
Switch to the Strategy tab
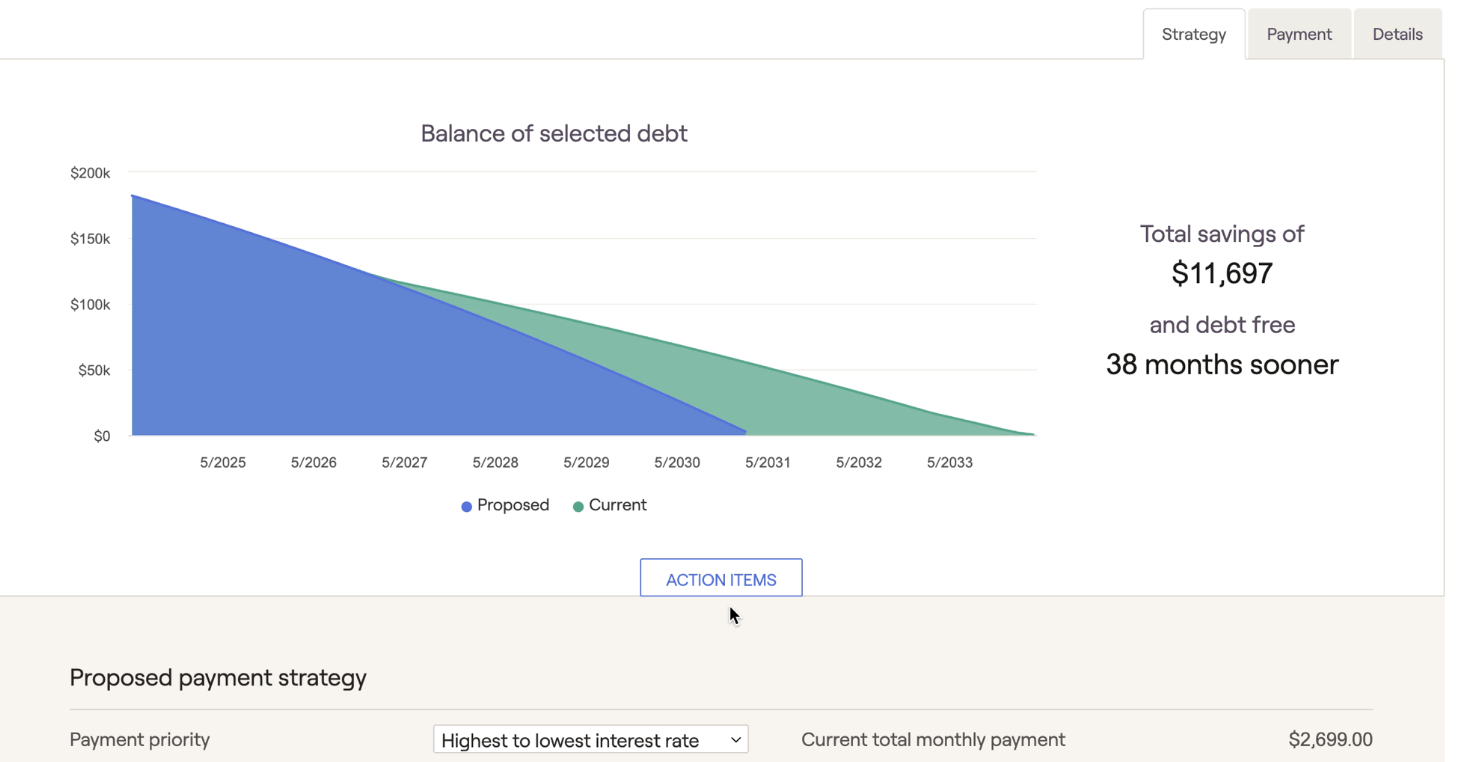tap(1193, 34)
